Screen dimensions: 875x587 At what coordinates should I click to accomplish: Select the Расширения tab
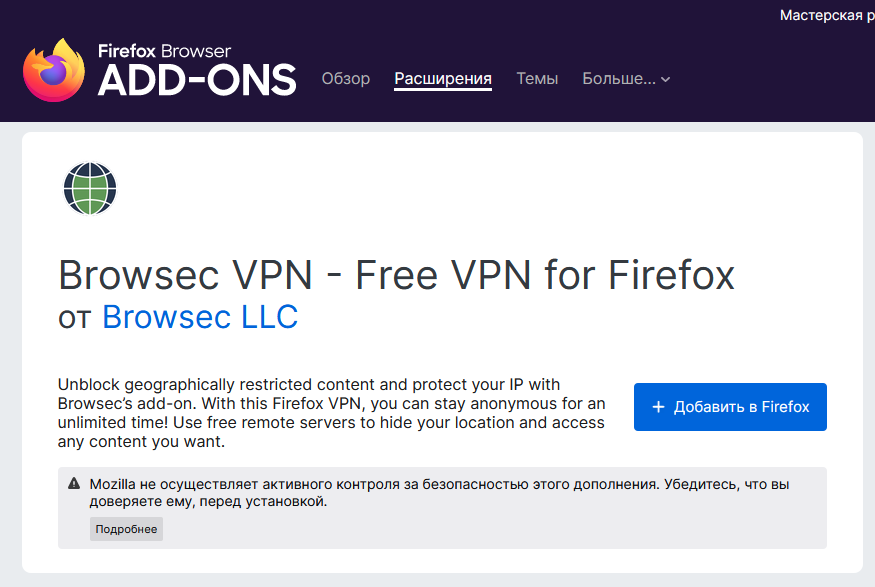[443, 79]
